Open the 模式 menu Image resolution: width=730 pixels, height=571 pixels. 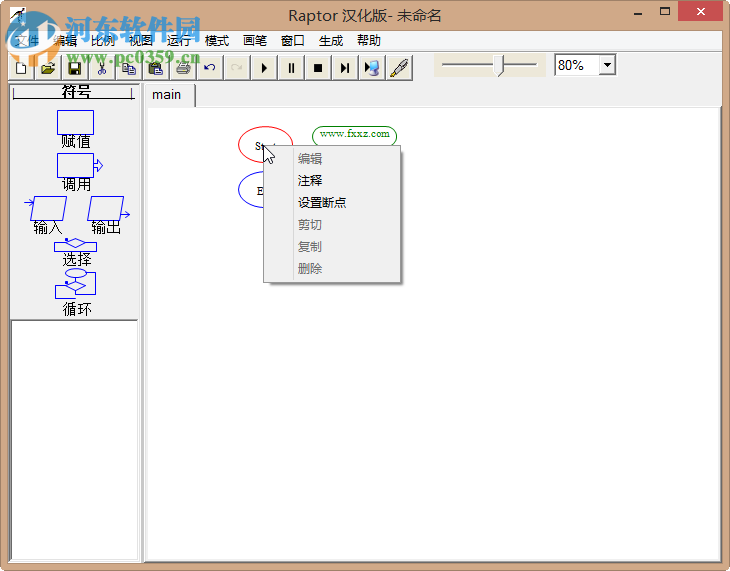[x=217, y=41]
